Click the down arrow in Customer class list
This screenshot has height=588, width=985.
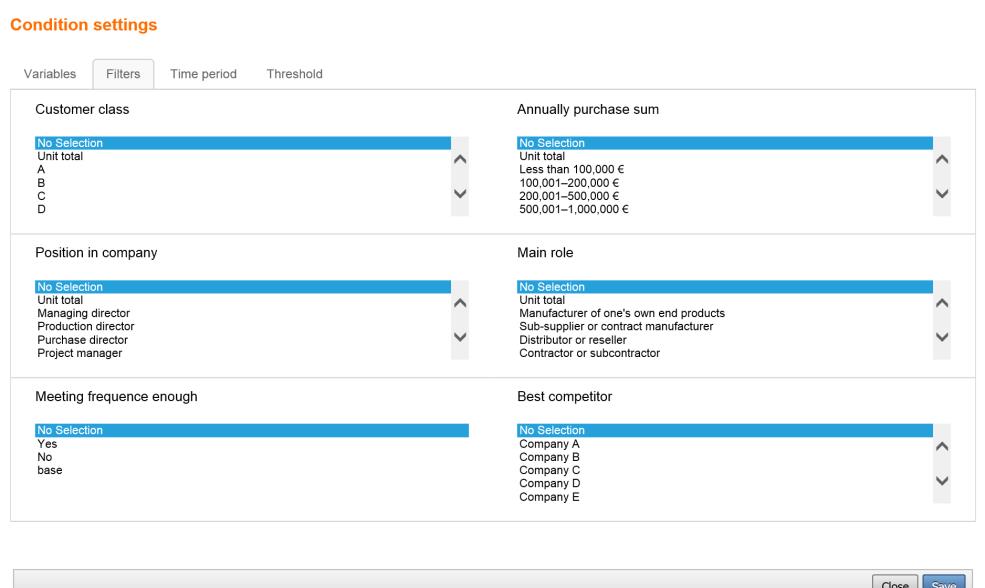click(x=460, y=193)
